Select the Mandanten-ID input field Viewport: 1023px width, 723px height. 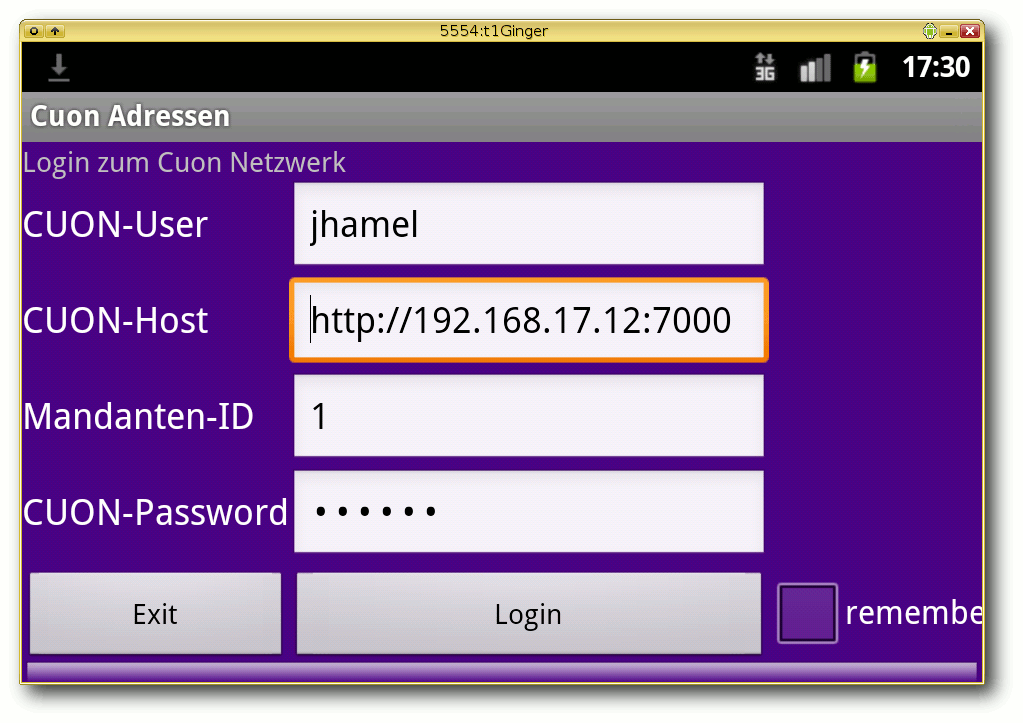(528, 416)
